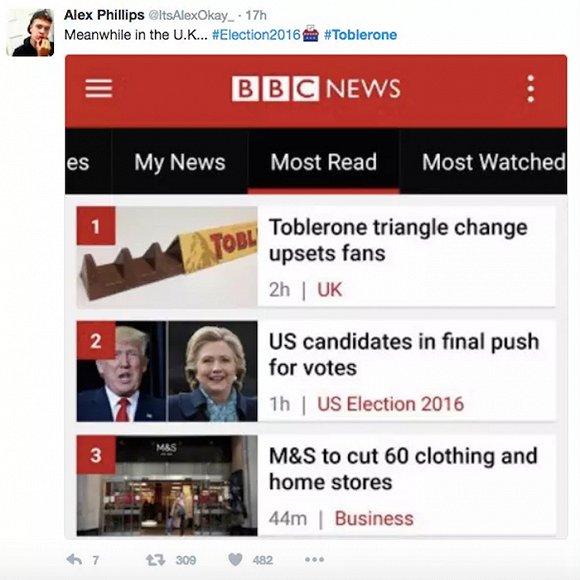580x580 pixels.
Task: Click Alex Phillips' profile avatar
Action: [30, 33]
